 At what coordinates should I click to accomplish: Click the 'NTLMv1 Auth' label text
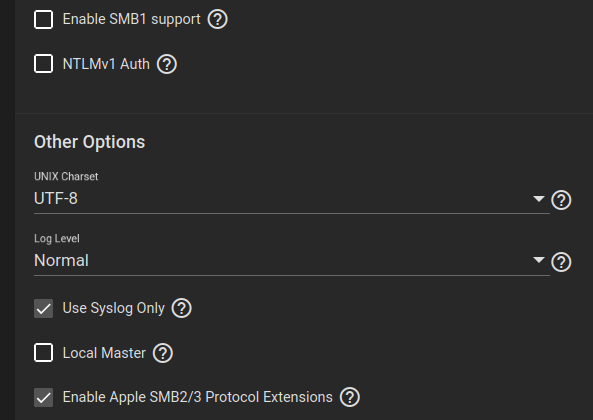tap(106, 64)
